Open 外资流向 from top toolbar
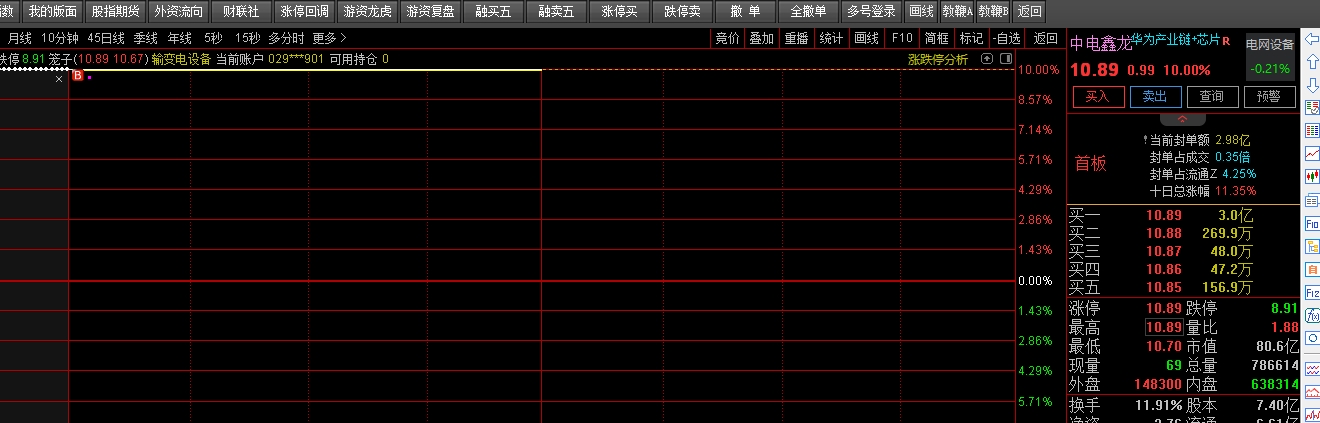 pyautogui.click(x=179, y=12)
